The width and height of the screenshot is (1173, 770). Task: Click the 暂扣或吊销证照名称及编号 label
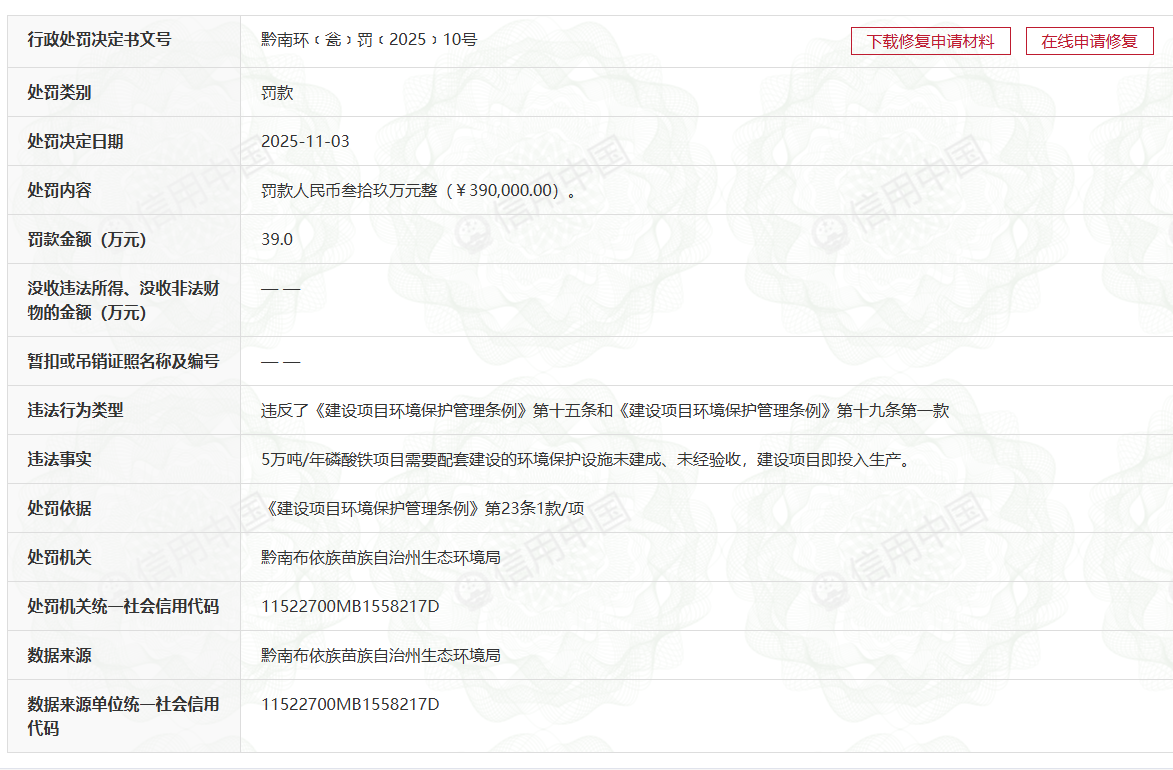(x=123, y=361)
